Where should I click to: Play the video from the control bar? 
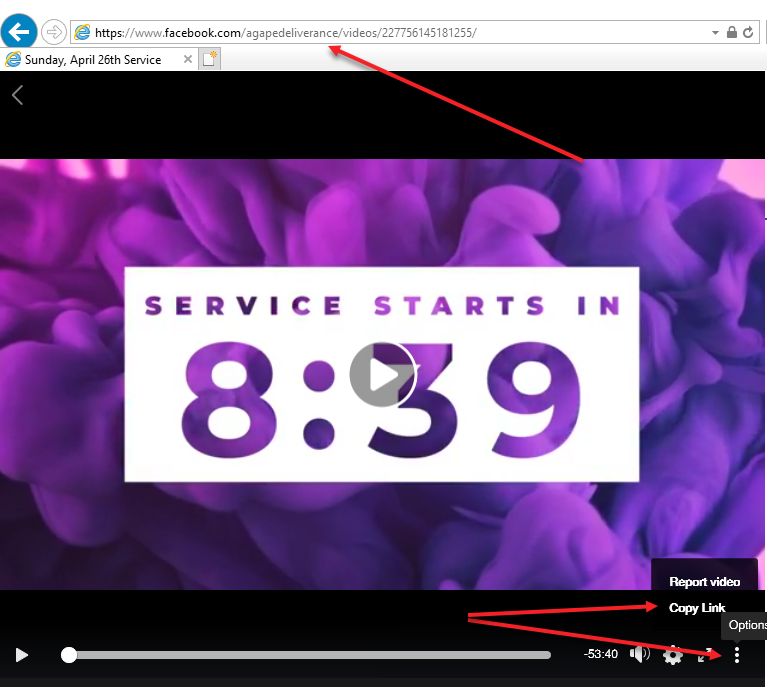tap(22, 655)
